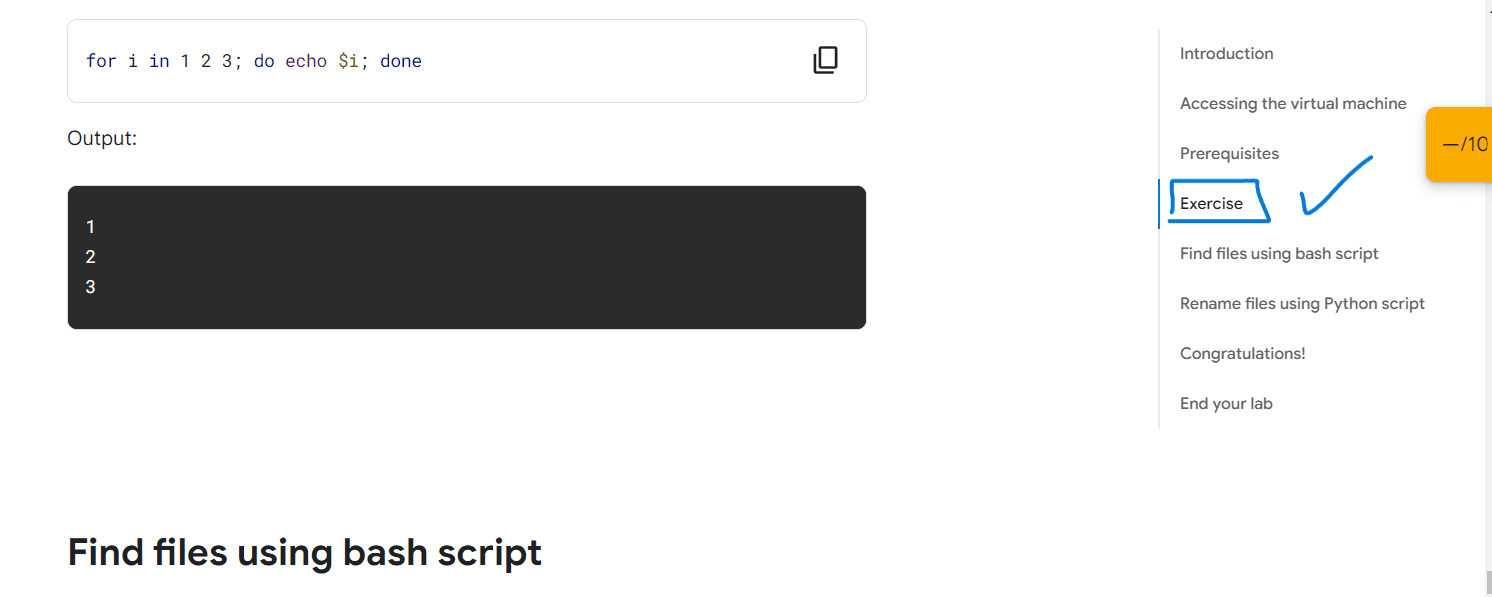Go to Prerequisites in the sidebar
Screen dimensions: 1492x597
point(1229,153)
